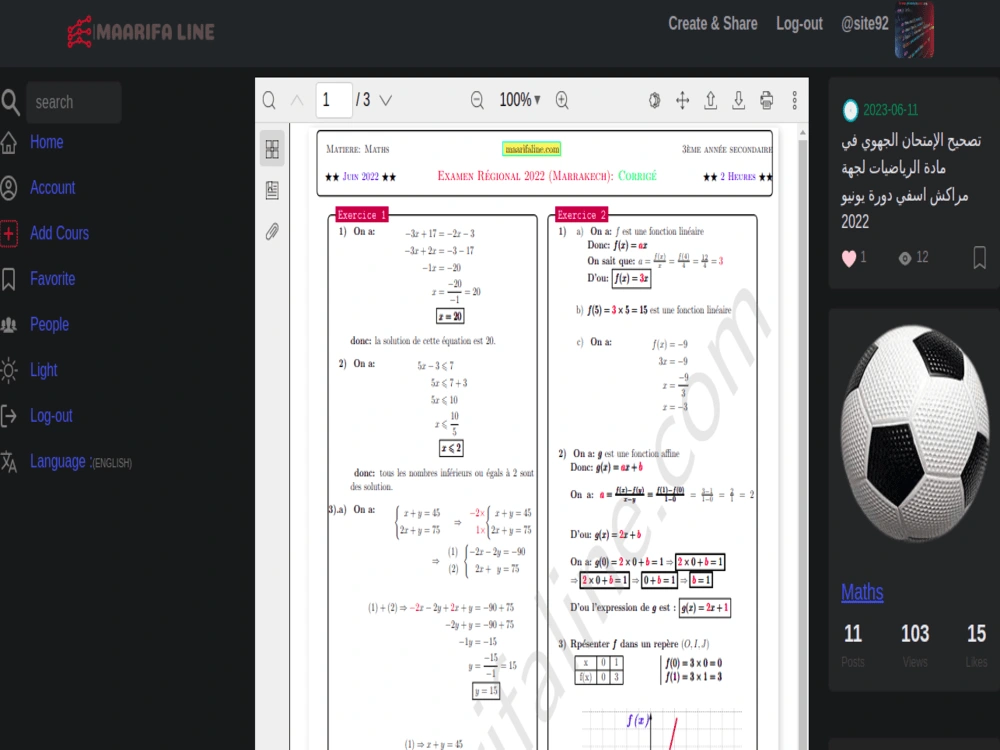This screenshot has width=1000, height=750.
Task: Click the Account profile icon
Action: [9, 188]
